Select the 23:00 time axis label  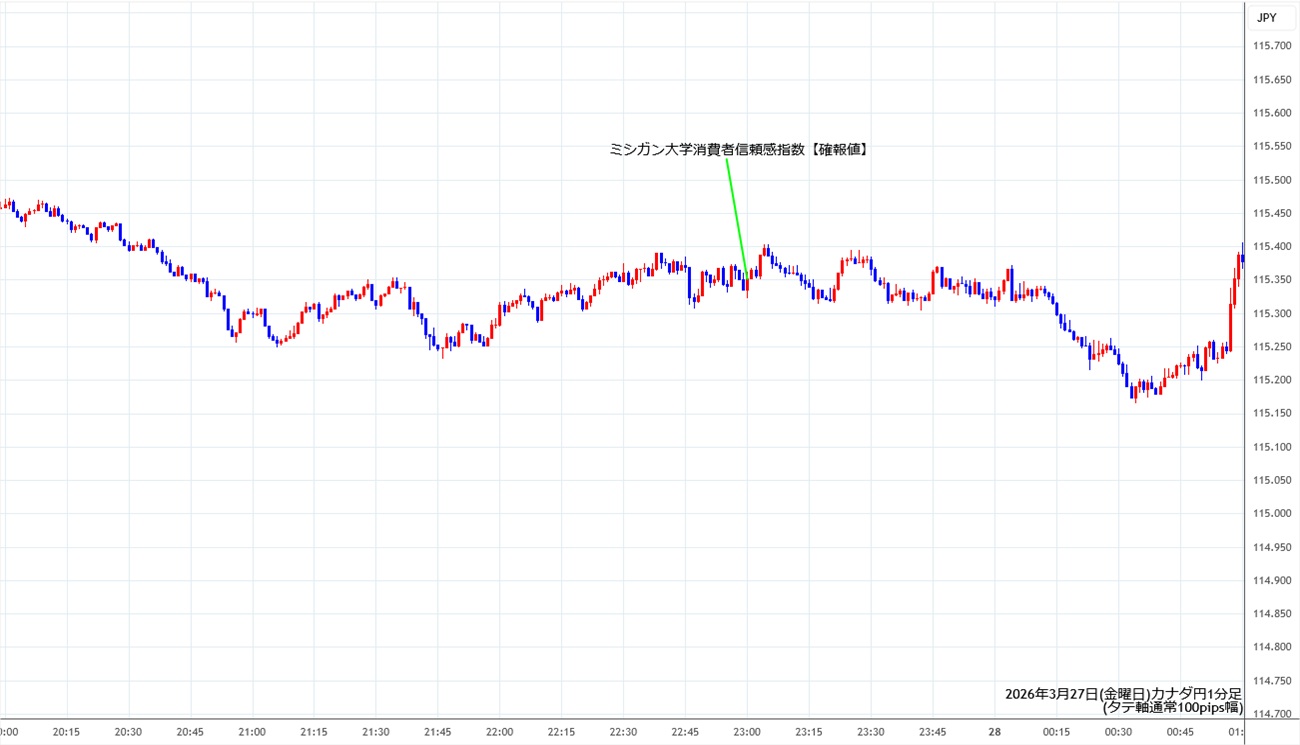(747, 732)
